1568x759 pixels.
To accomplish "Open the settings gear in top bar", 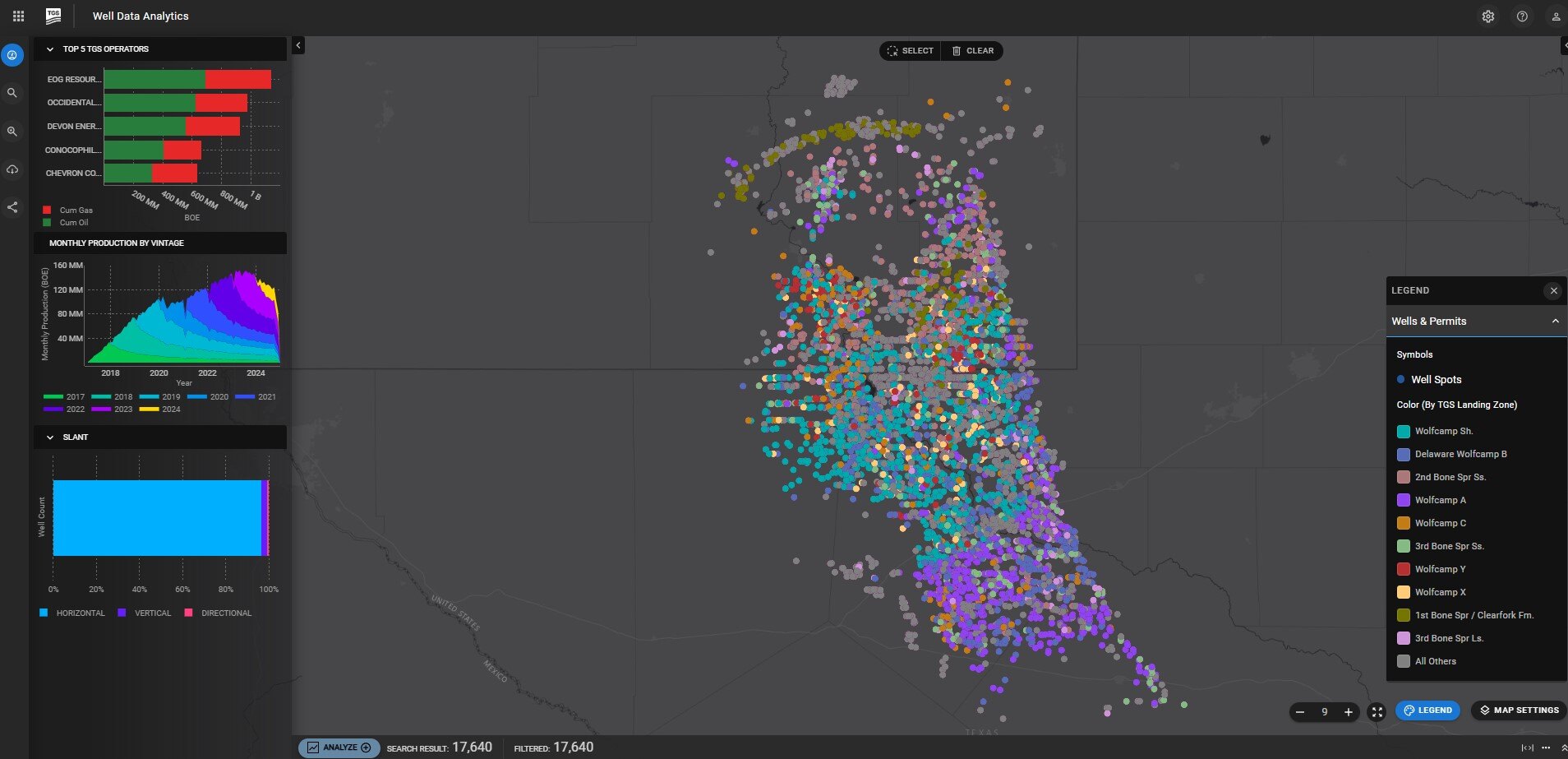I will coord(1487,16).
